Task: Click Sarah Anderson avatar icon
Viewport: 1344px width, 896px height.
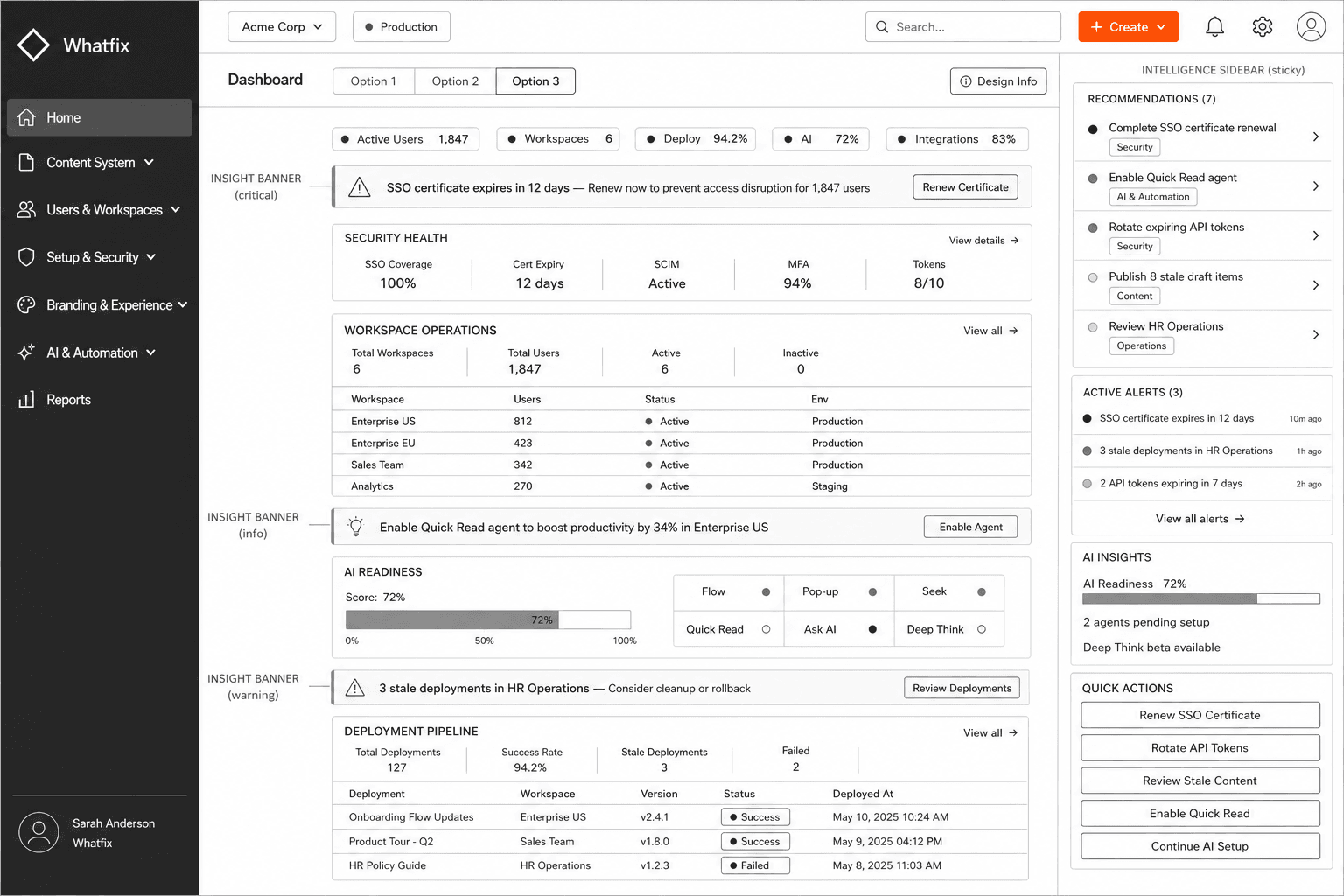Action: (38, 832)
